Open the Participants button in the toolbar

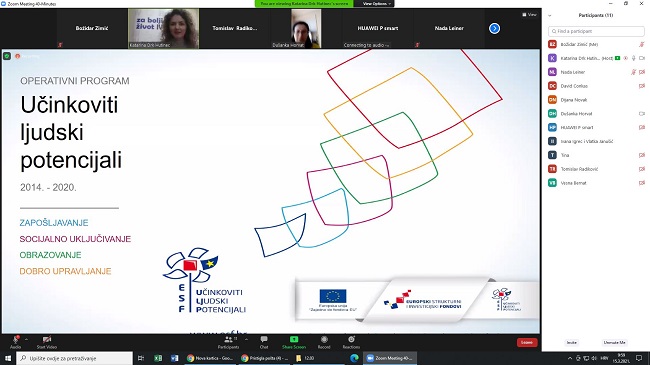(228, 342)
